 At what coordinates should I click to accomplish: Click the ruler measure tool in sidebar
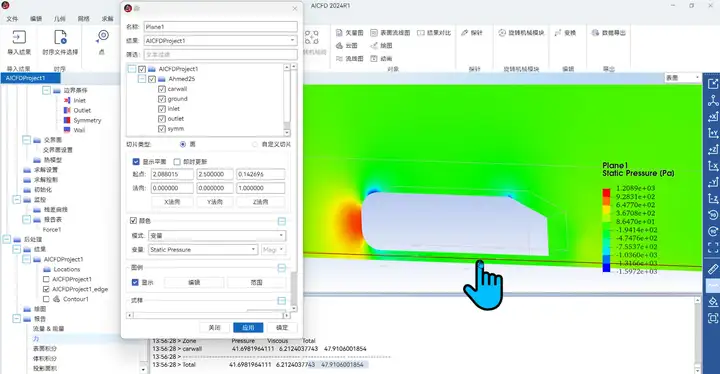pyautogui.click(x=713, y=269)
